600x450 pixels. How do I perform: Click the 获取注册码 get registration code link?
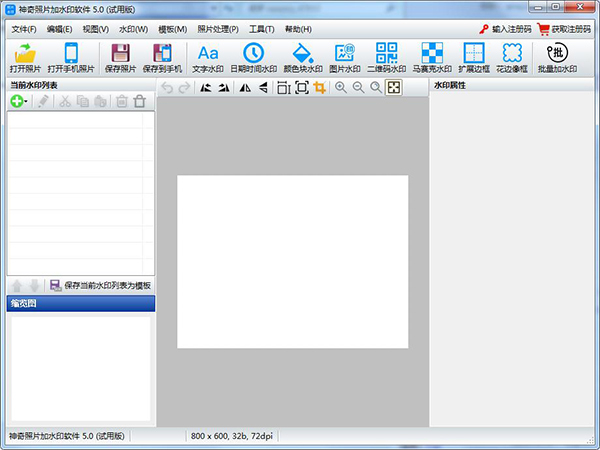(x=566, y=29)
